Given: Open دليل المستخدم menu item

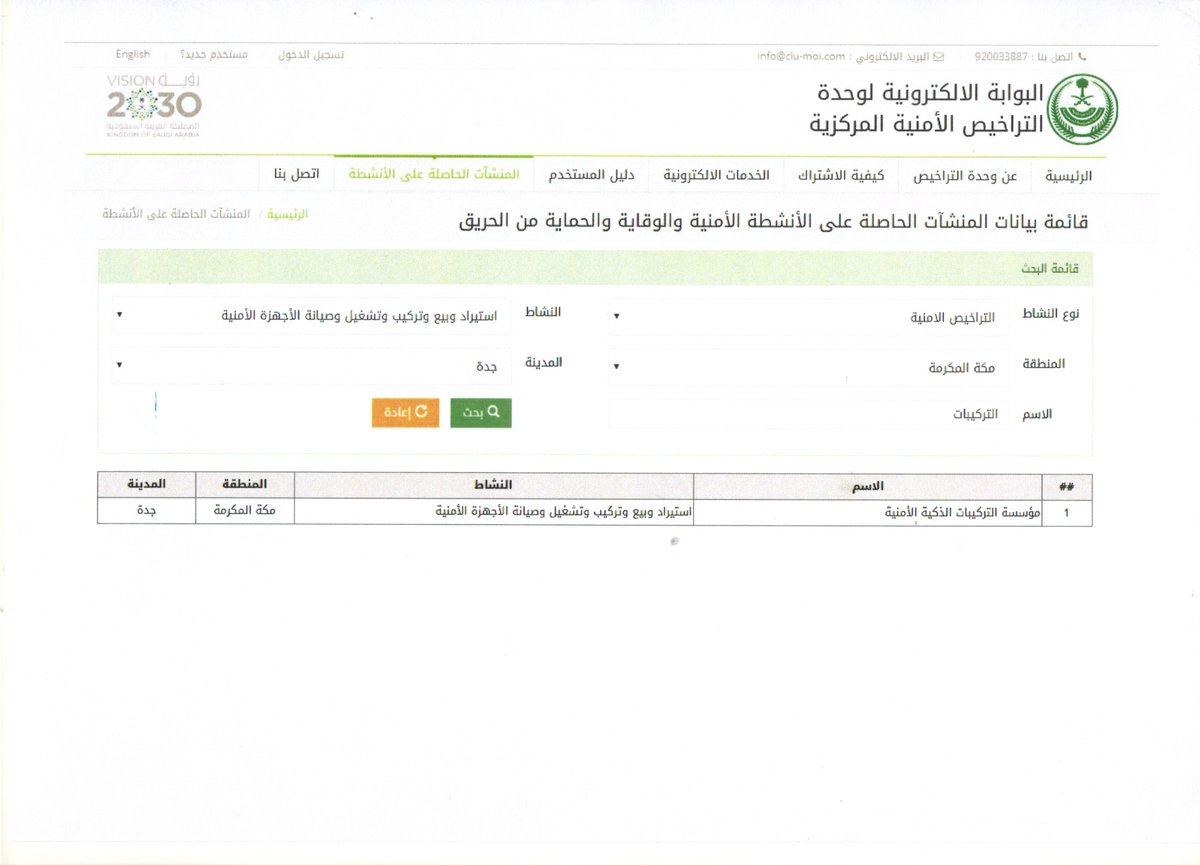Looking at the screenshot, I should [x=591, y=175].
